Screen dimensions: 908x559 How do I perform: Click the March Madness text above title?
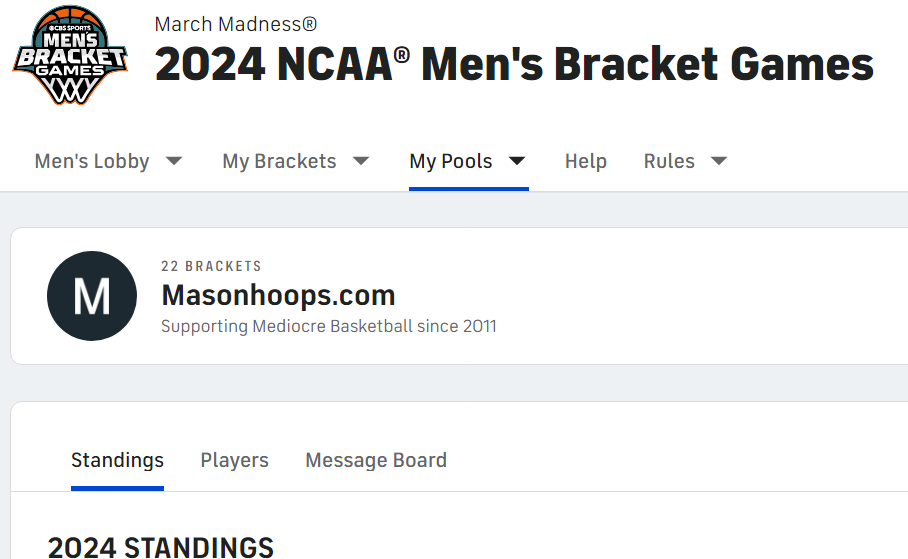tap(236, 24)
